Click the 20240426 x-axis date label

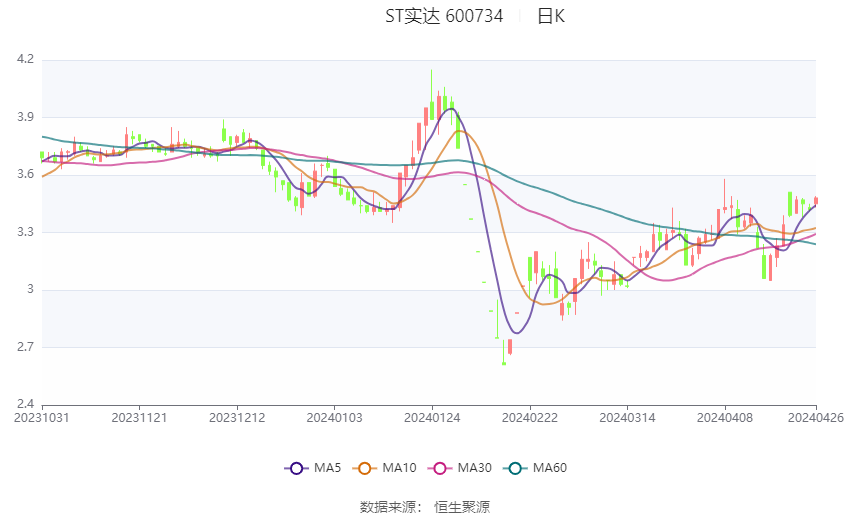click(x=816, y=418)
